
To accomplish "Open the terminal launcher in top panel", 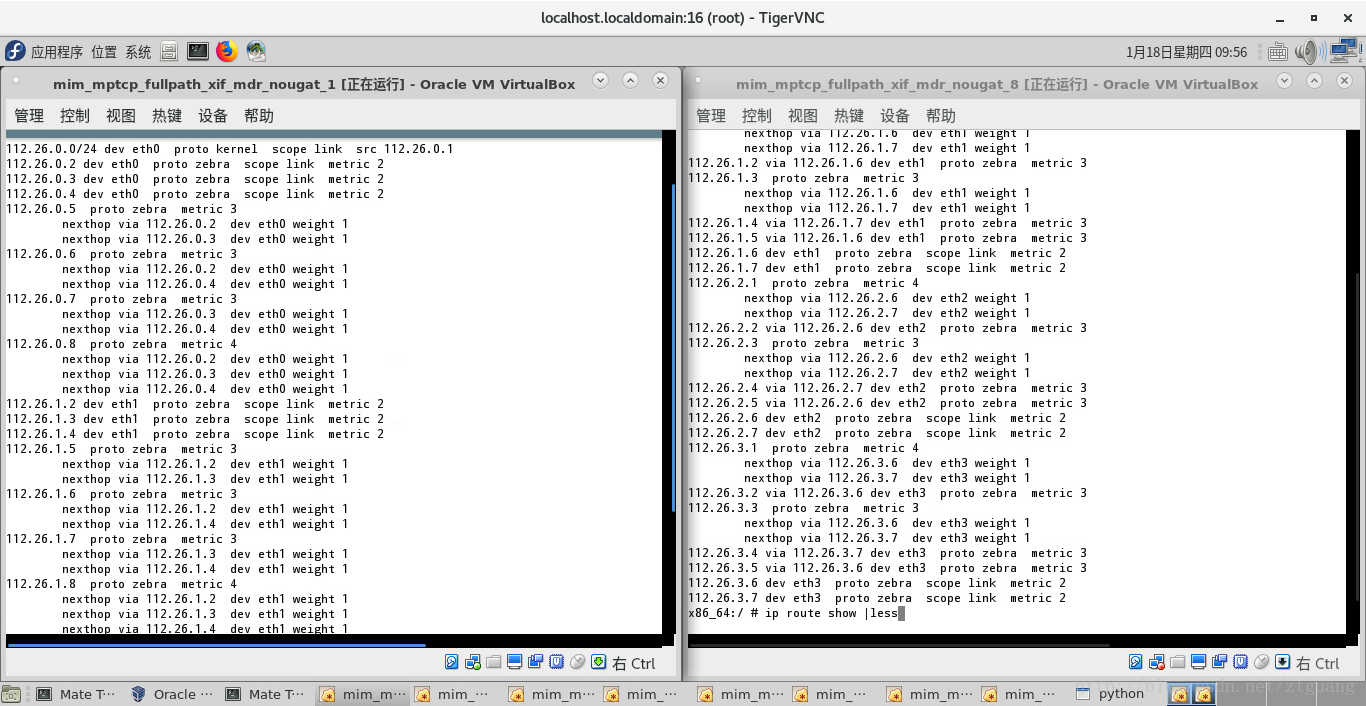I will (x=198, y=51).
